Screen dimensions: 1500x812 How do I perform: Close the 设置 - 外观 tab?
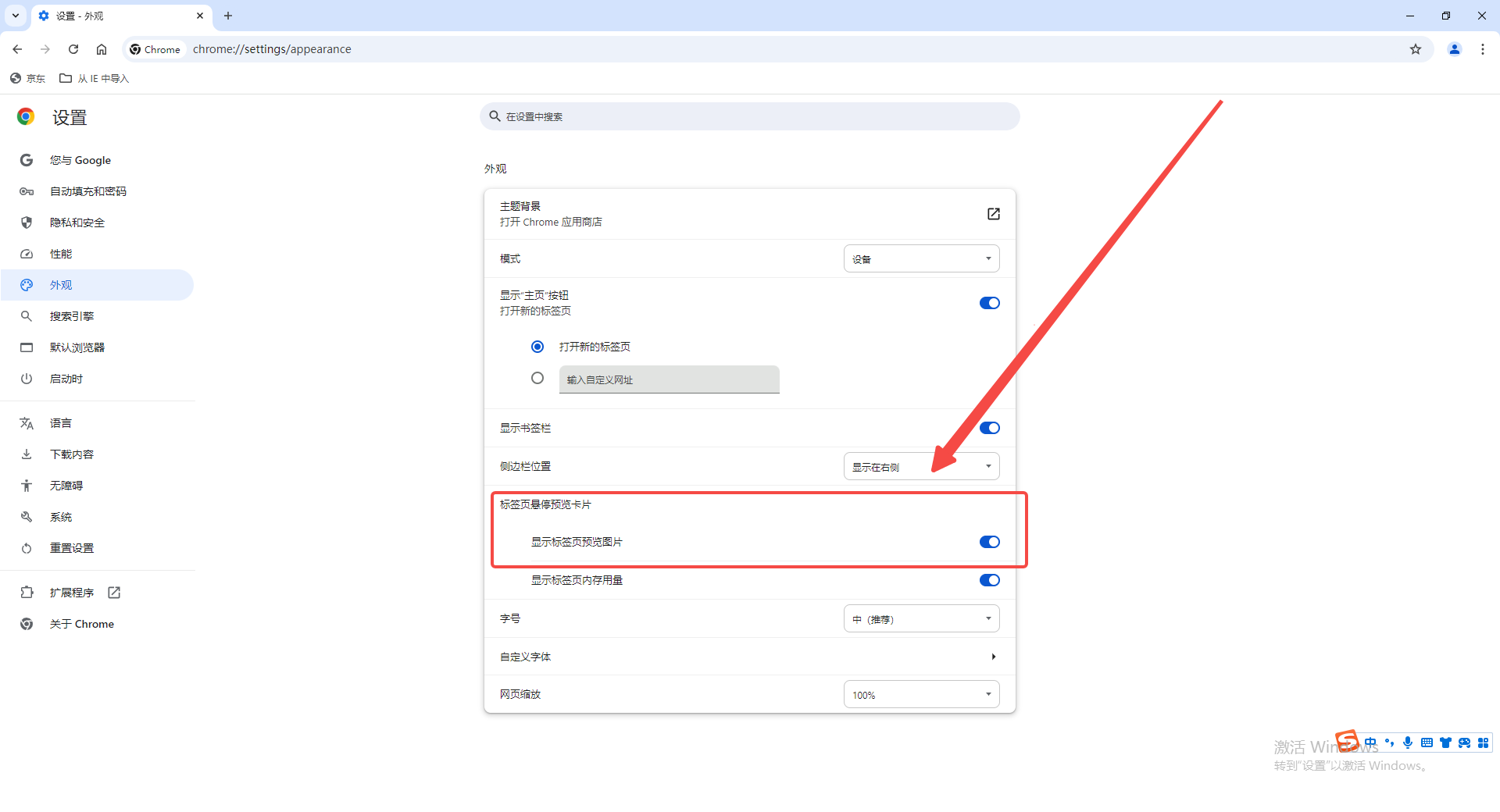tap(200, 16)
